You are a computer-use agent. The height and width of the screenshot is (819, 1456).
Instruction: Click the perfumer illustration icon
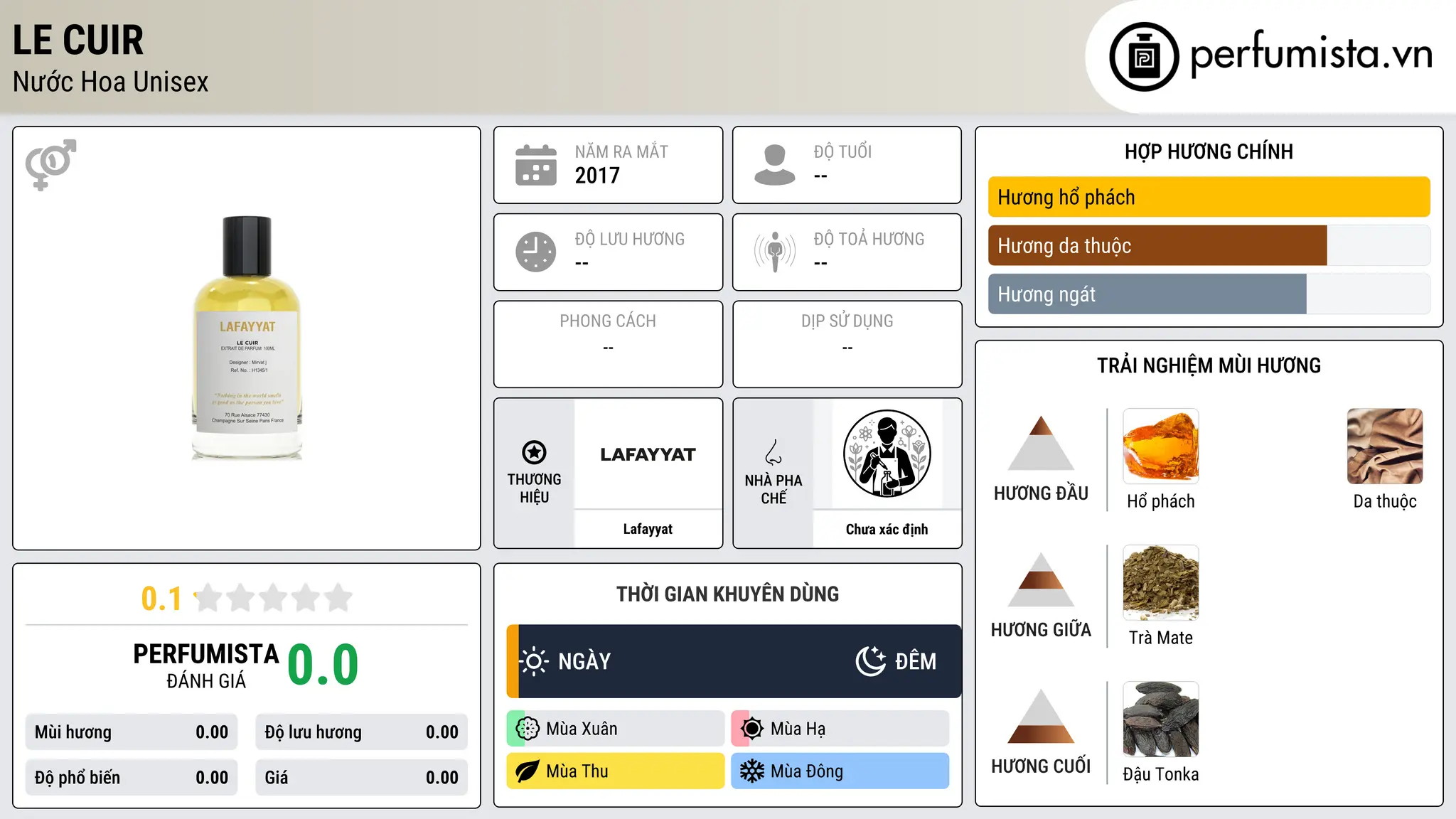pyautogui.click(x=887, y=454)
